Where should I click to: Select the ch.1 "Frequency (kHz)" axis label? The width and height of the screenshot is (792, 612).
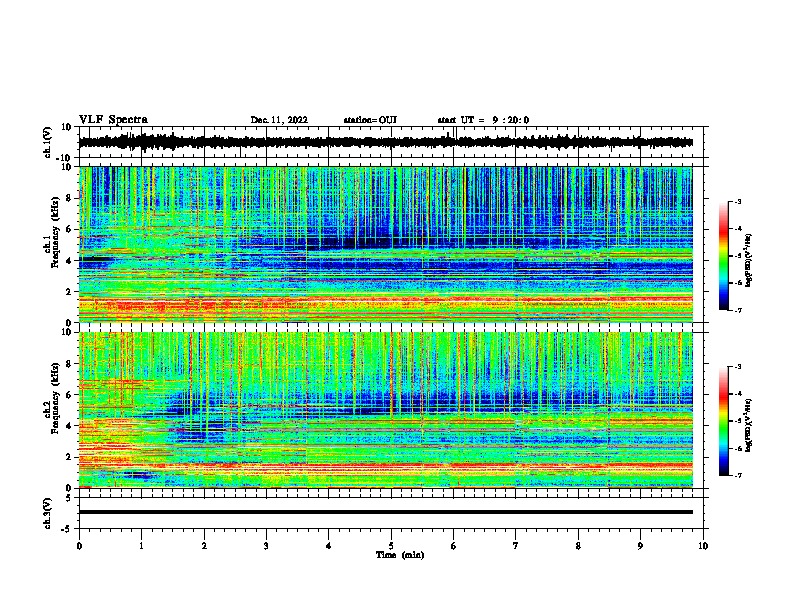pyautogui.click(x=55, y=232)
